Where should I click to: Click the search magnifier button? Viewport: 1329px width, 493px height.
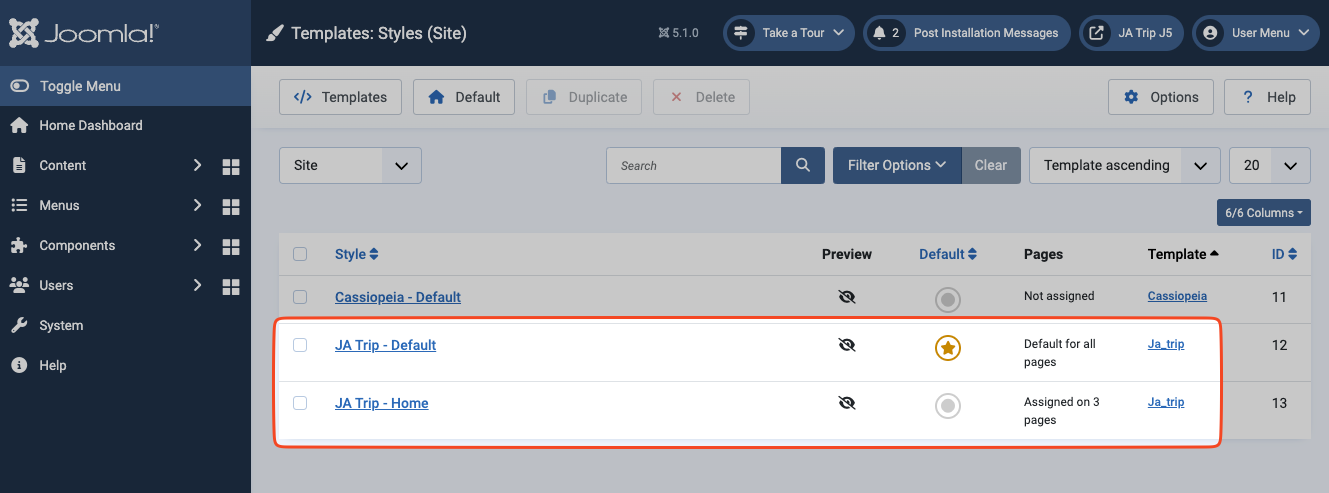[x=802, y=165]
